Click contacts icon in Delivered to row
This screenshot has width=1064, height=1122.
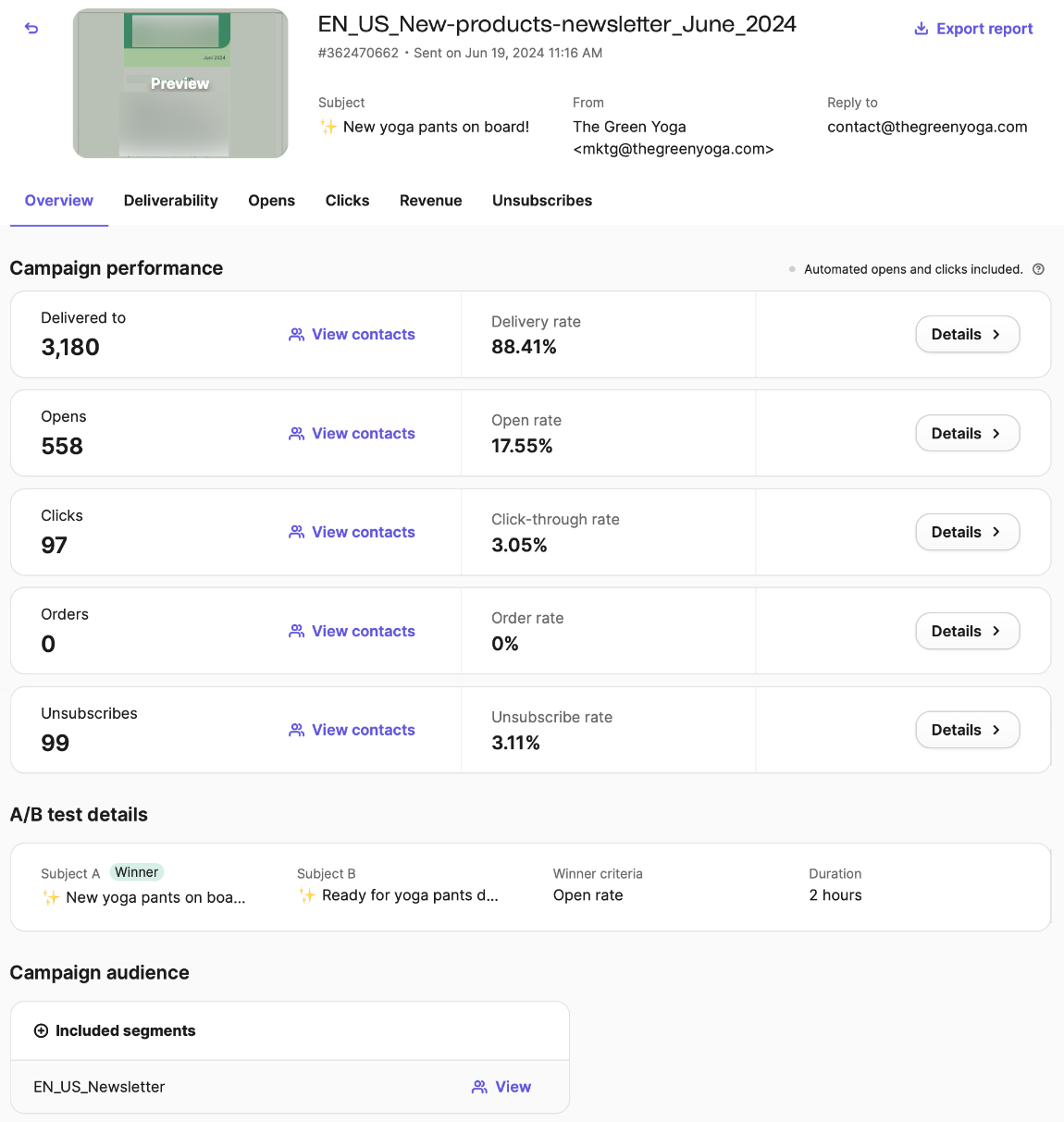(x=296, y=335)
